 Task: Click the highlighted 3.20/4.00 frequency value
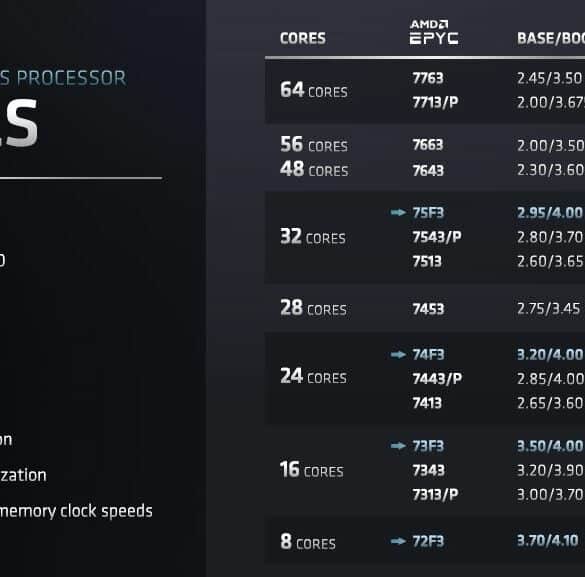click(x=550, y=354)
